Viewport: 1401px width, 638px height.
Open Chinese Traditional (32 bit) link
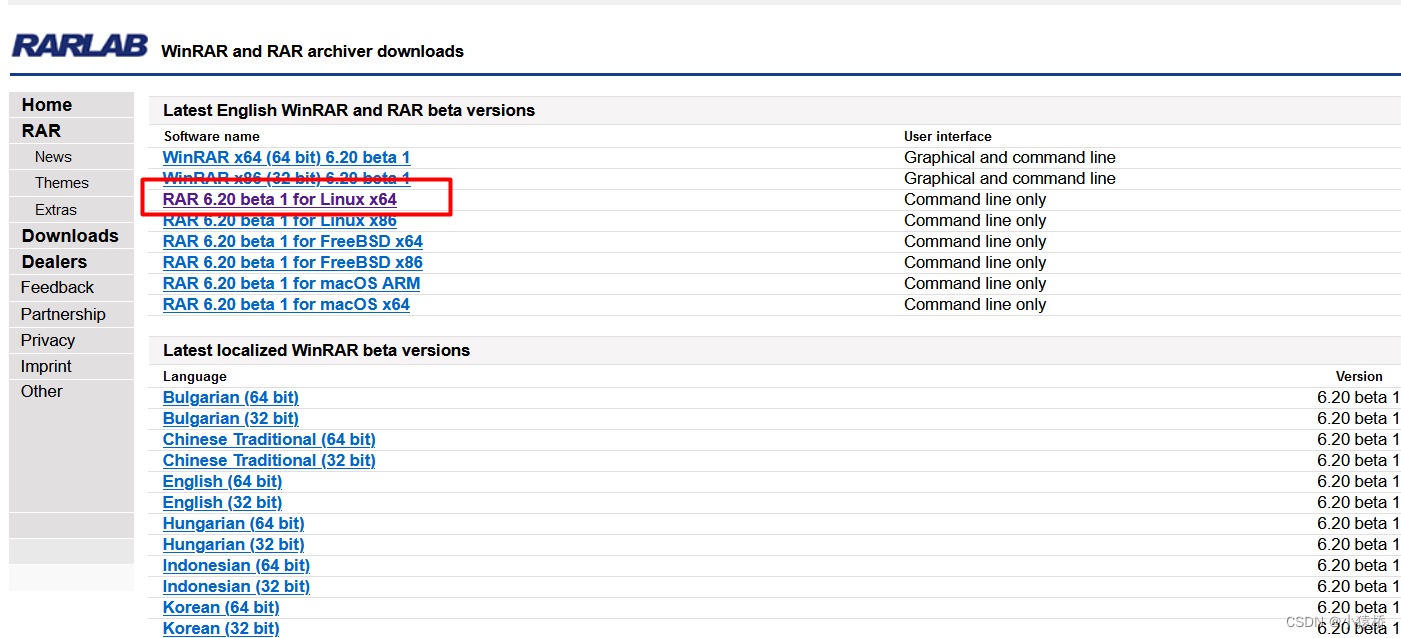click(x=269, y=461)
